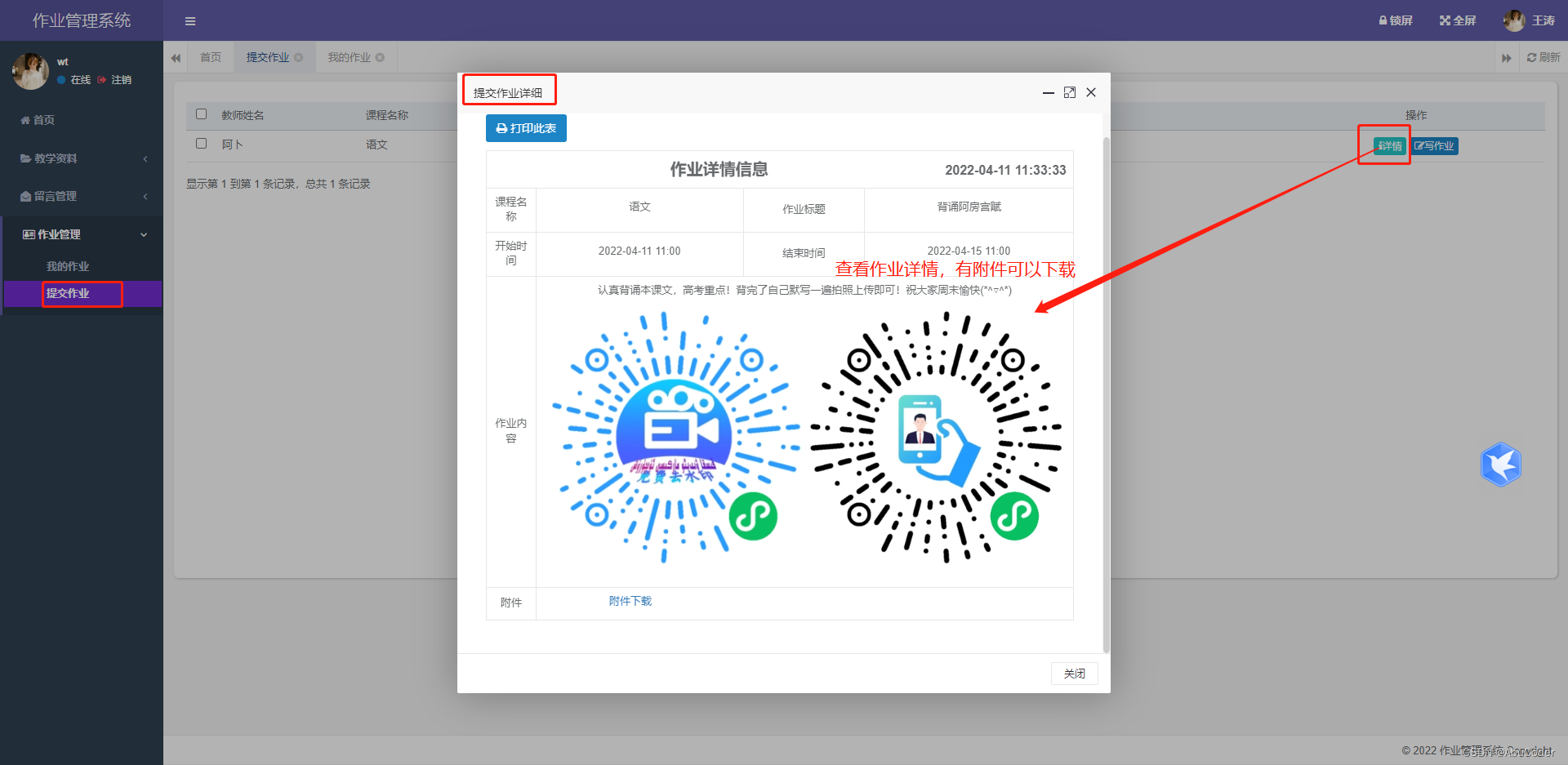Click the dialog's vertical scrollbar
The height and width of the screenshot is (765, 1568).
pos(1107,395)
